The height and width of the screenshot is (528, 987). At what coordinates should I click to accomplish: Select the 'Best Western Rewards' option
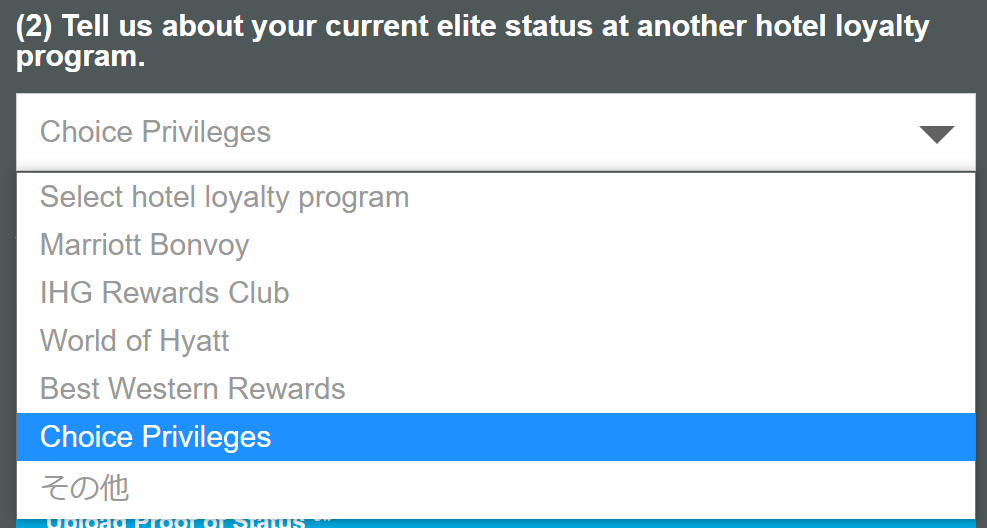(x=193, y=389)
